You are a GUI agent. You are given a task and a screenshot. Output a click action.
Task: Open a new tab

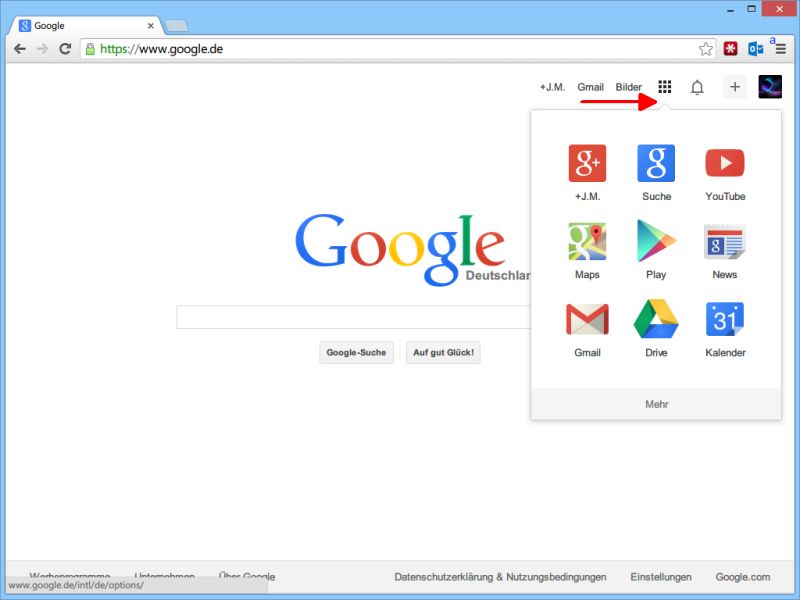coord(177,26)
